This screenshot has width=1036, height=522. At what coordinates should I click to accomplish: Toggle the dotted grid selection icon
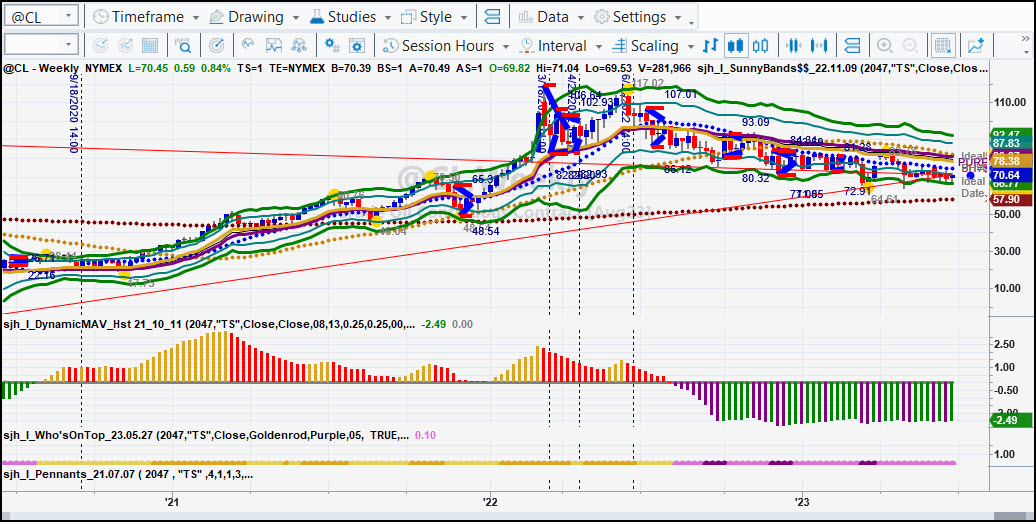pyautogui.click(x=943, y=46)
